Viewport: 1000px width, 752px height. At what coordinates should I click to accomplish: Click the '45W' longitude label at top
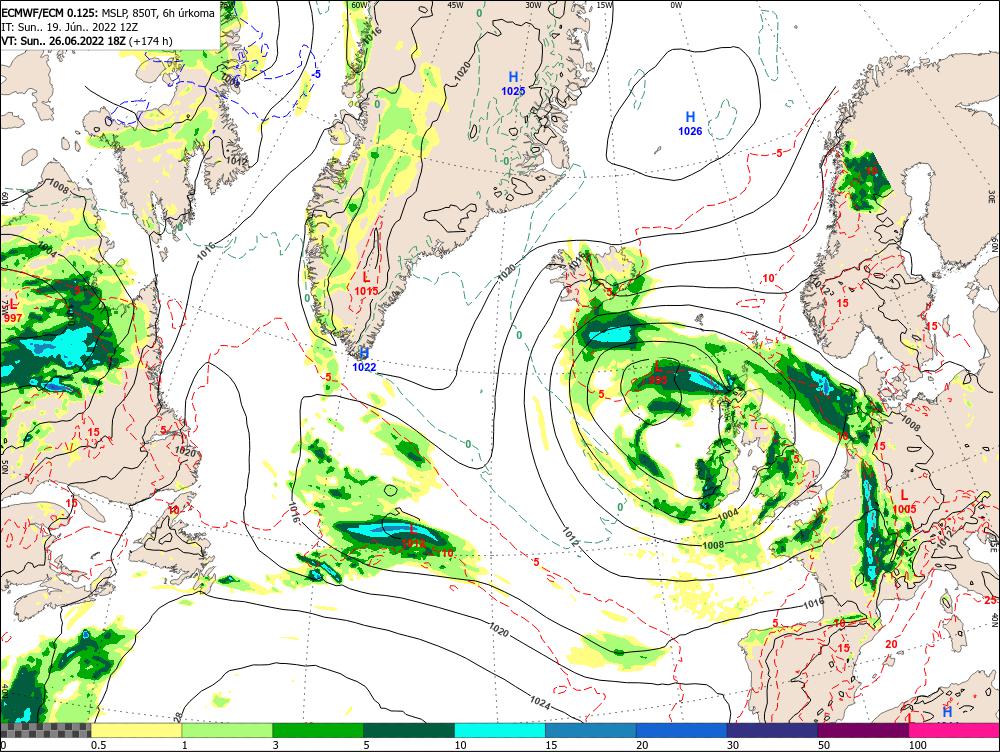(x=455, y=4)
